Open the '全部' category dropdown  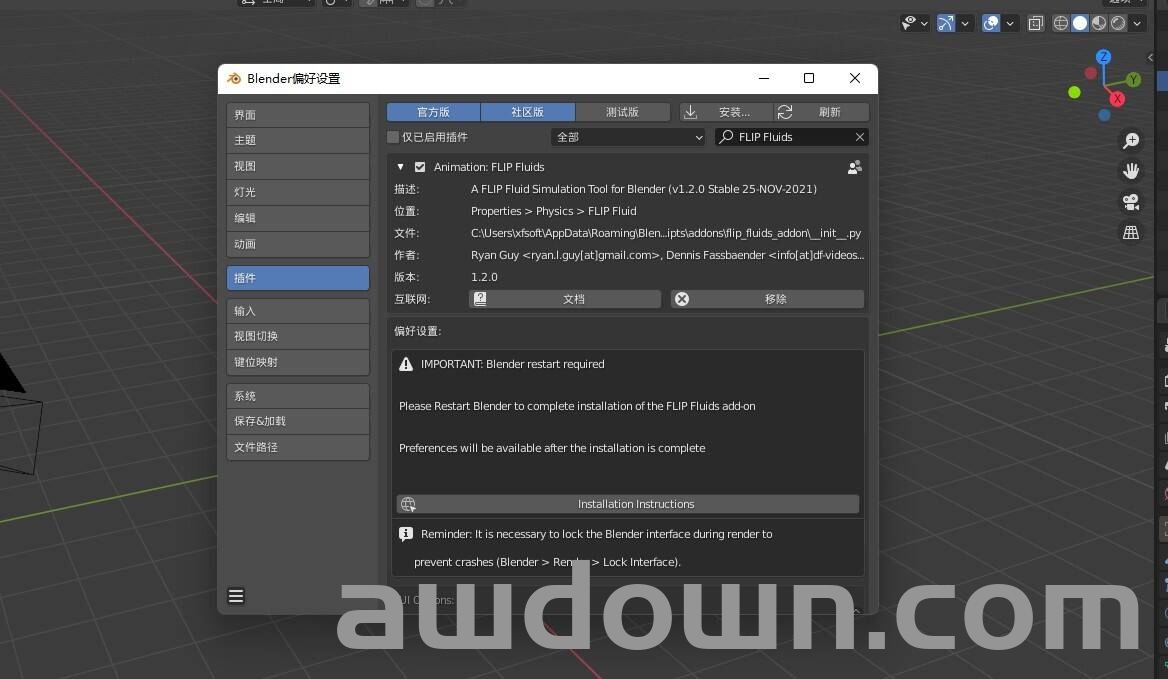pyautogui.click(x=629, y=137)
